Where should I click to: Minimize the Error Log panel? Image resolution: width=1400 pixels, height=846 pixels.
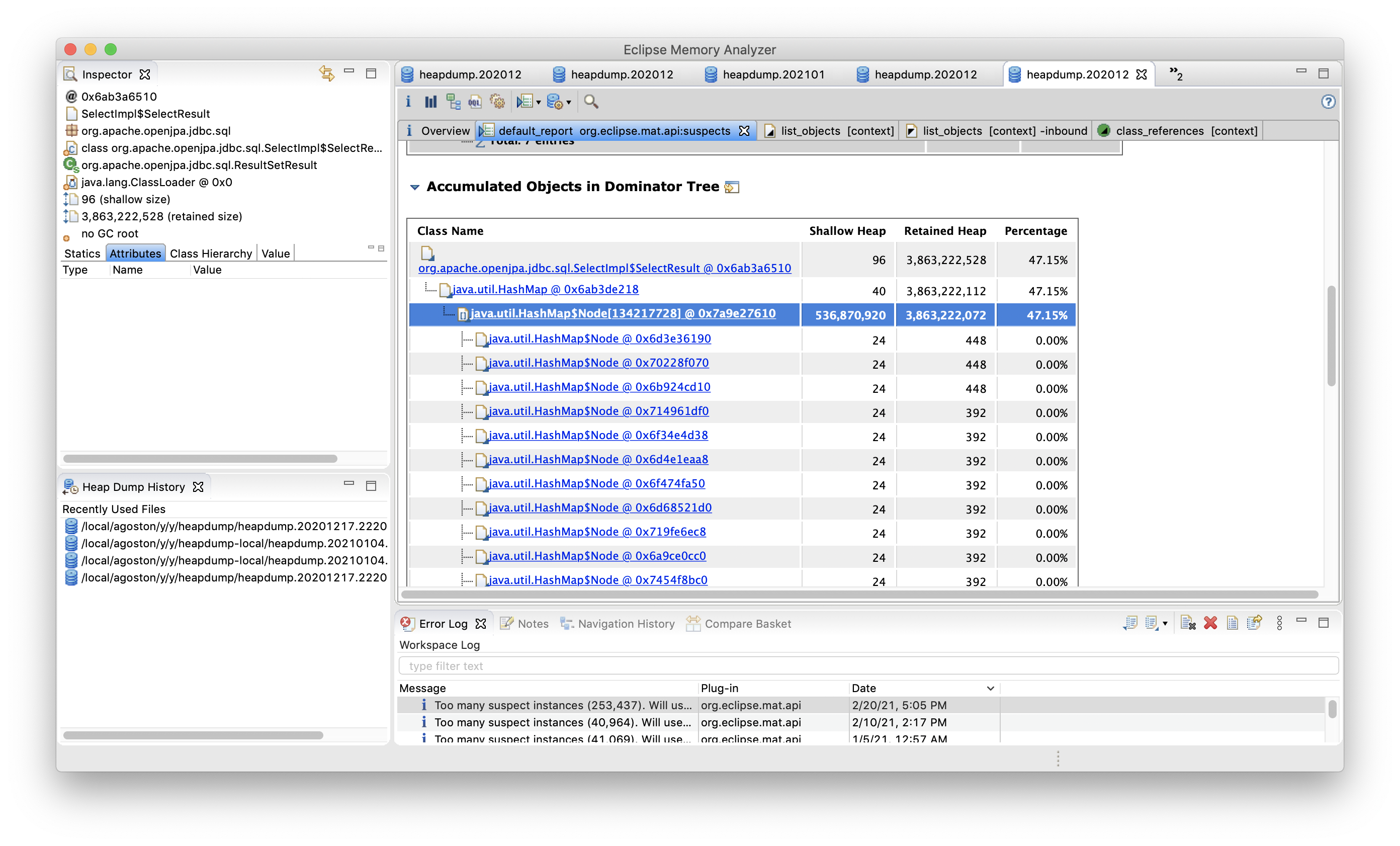click(1301, 621)
